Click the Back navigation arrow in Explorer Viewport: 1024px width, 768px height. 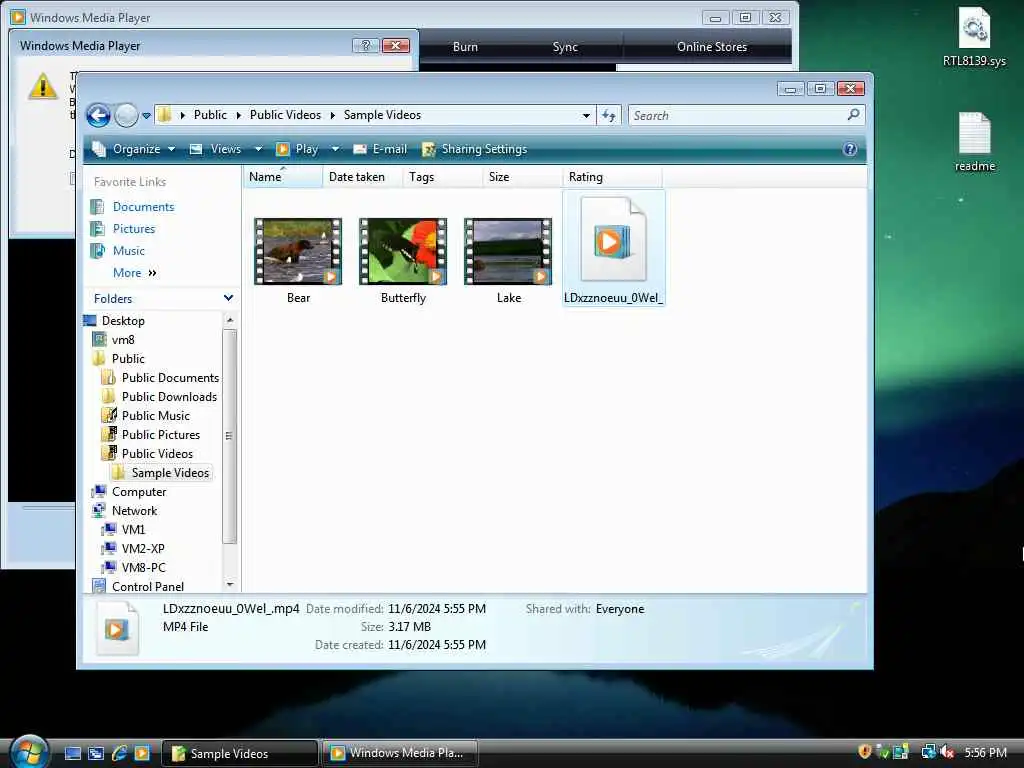pos(99,116)
